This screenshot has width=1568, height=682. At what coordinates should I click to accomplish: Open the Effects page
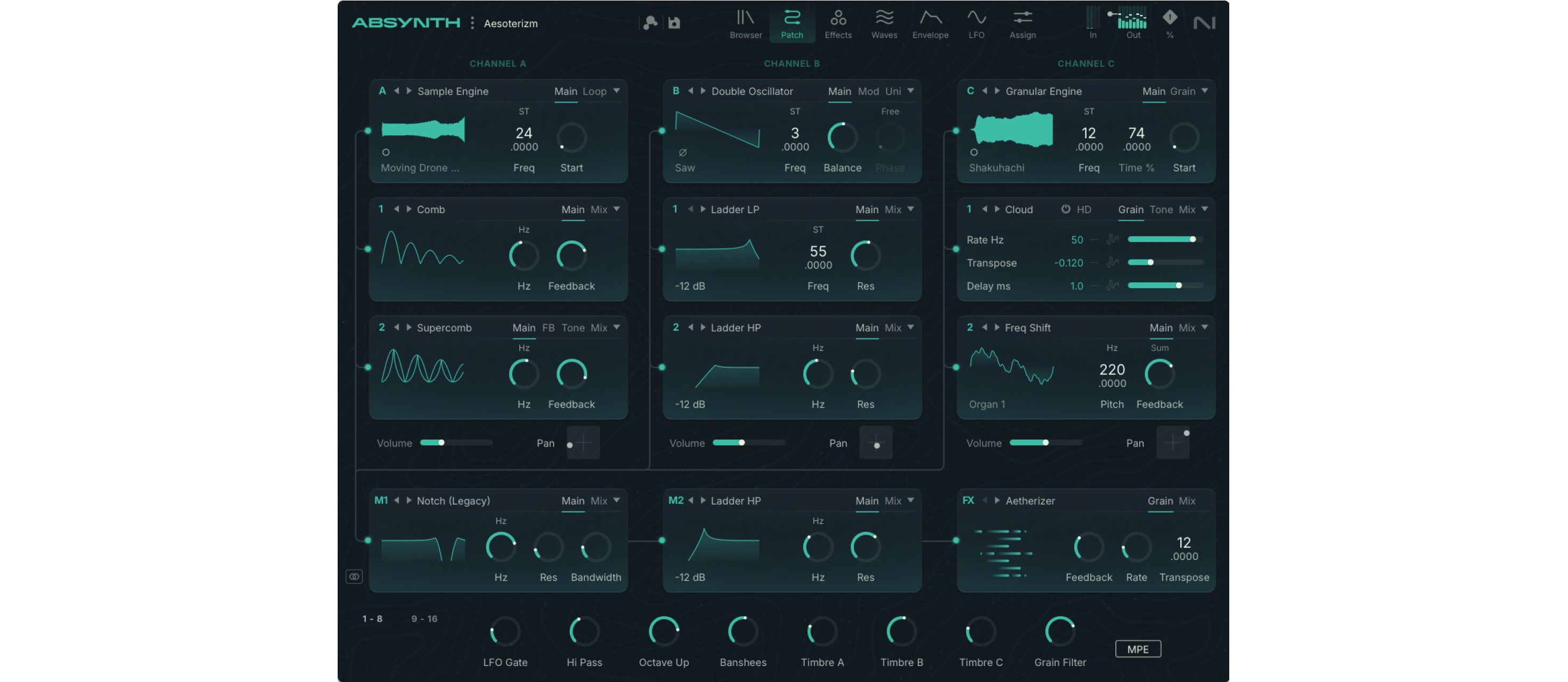pyautogui.click(x=838, y=24)
